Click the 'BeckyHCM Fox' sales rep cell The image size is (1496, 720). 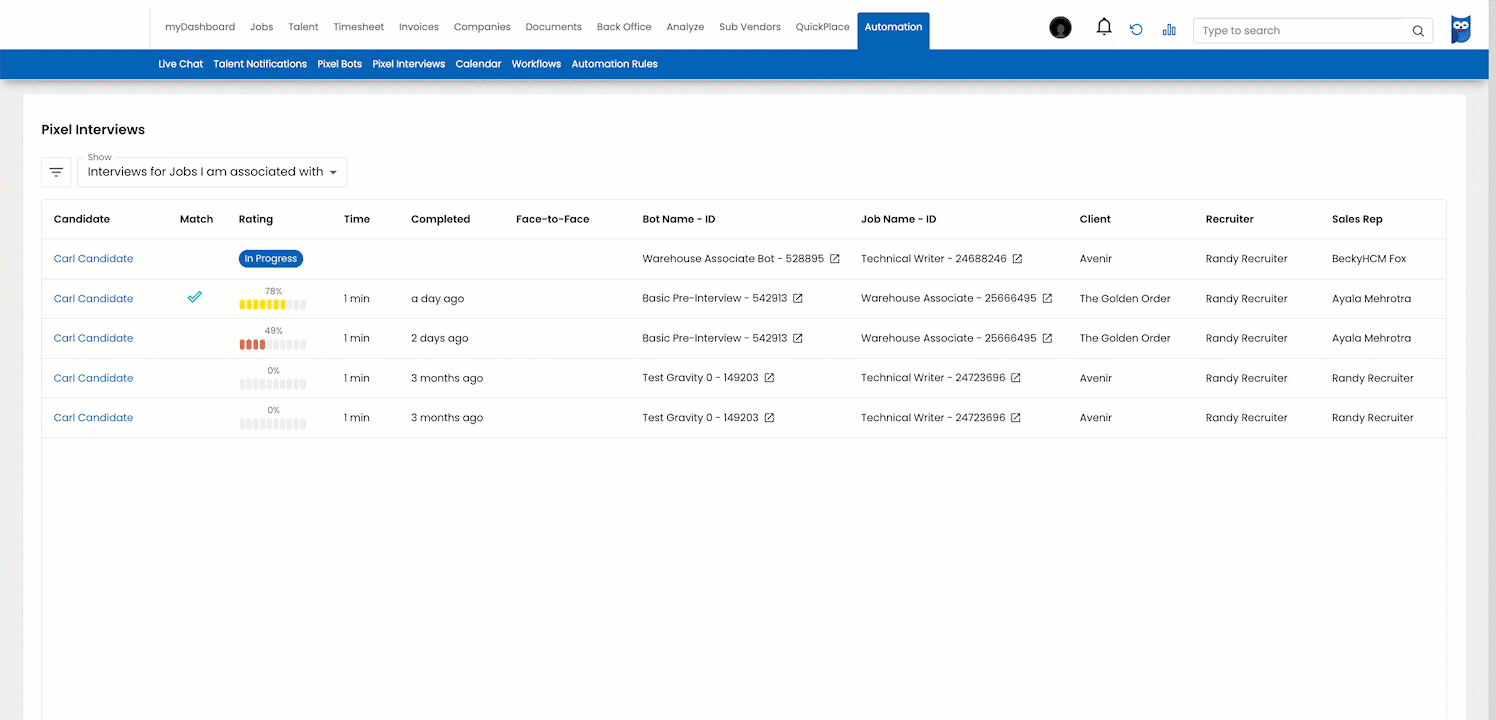click(1369, 259)
